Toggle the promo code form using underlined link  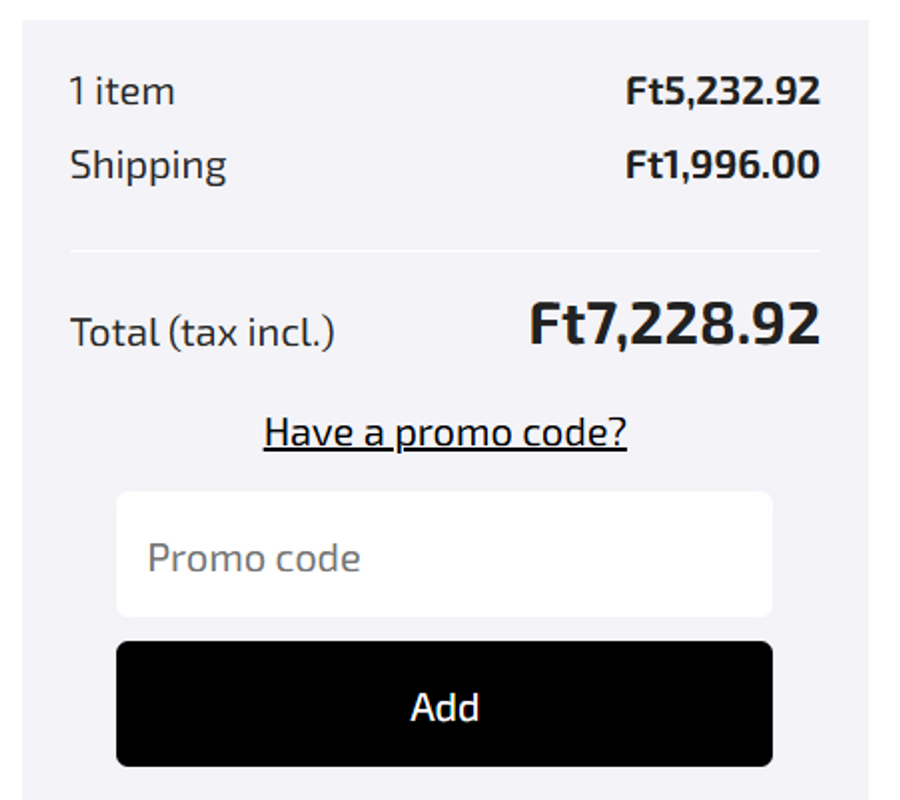pyautogui.click(x=445, y=432)
